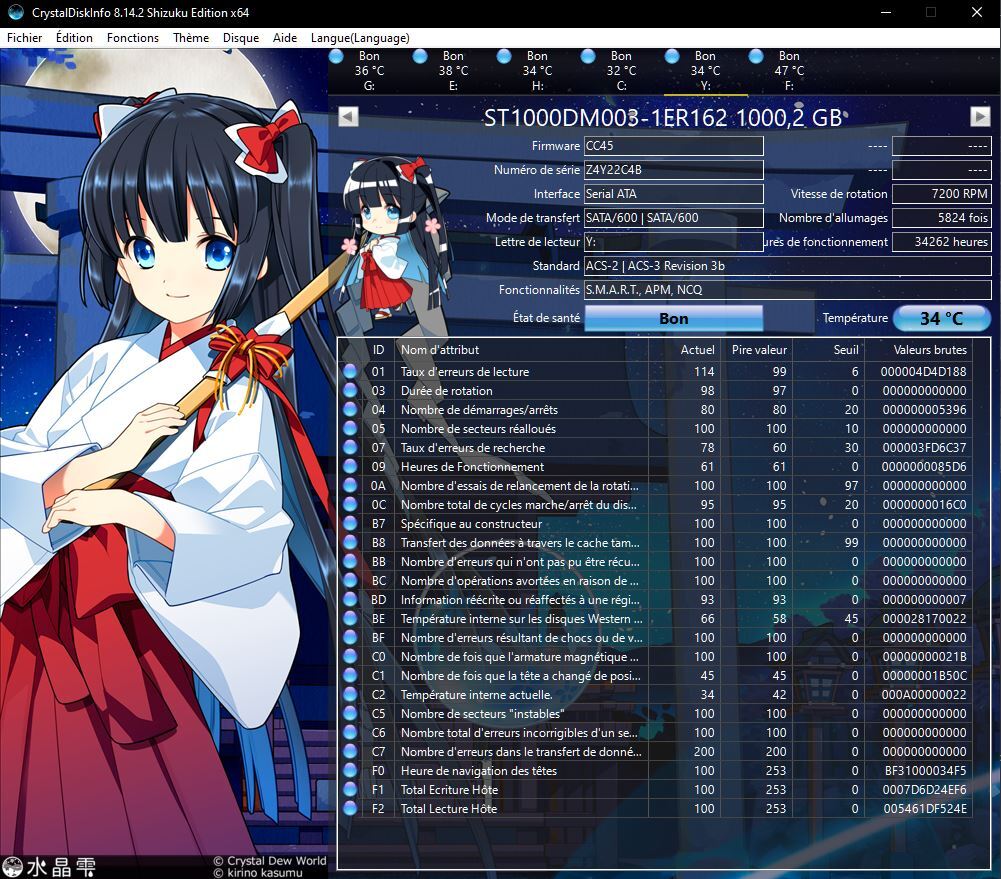The width and height of the screenshot is (1001, 879).
Task: Click the Crystal Dew World copyright link
Action: coord(269,860)
